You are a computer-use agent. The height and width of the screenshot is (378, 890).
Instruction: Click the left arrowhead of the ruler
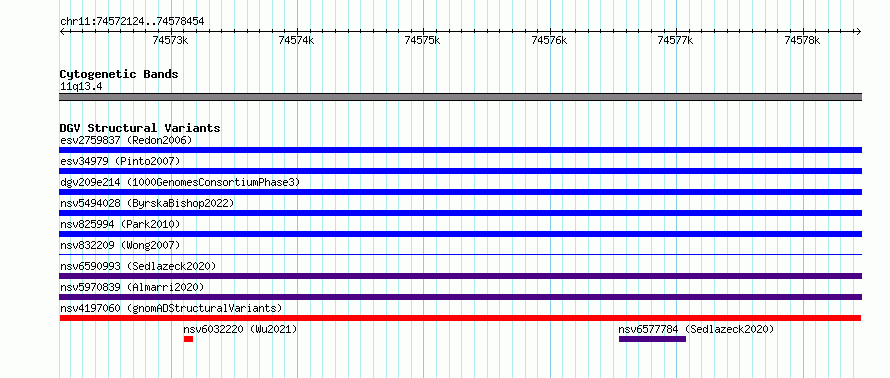coord(62,31)
